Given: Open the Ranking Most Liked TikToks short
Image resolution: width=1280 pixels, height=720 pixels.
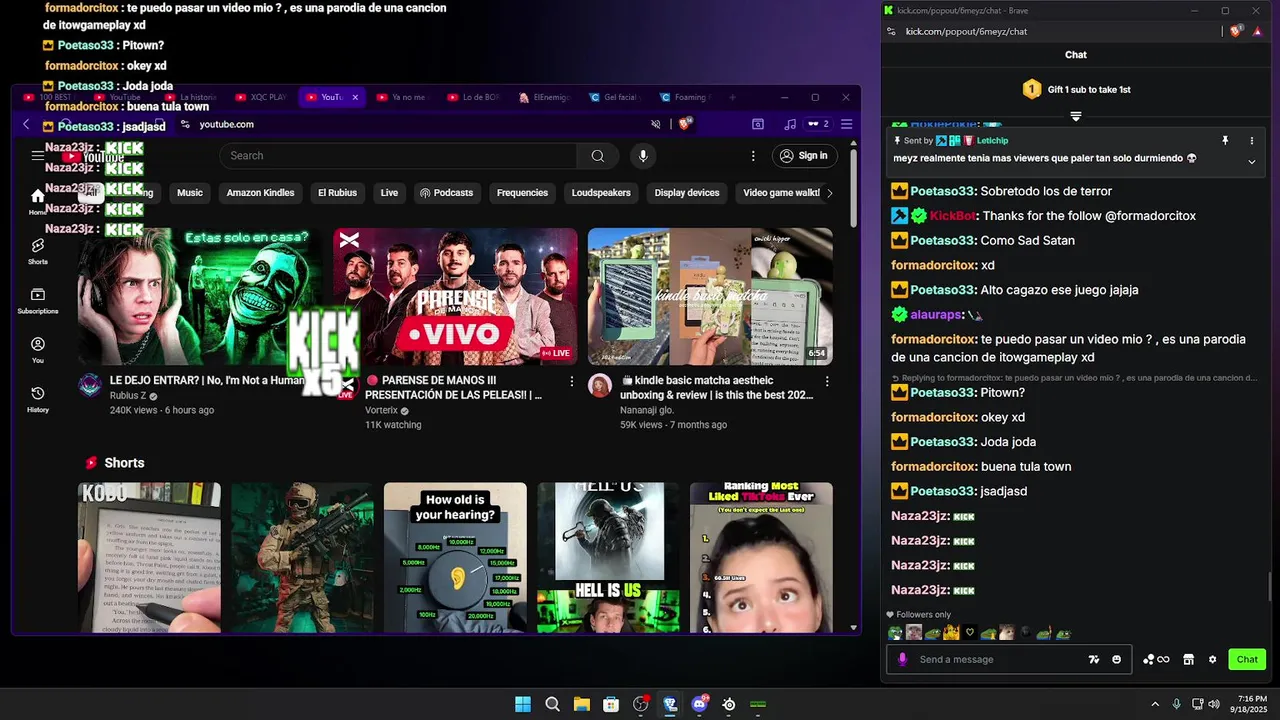Looking at the screenshot, I should pos(761,558).
